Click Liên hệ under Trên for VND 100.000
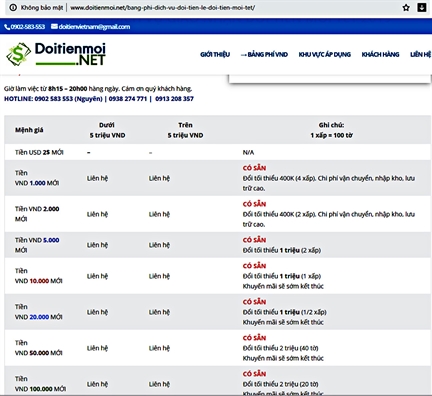This screenshot has width=432, height=396. [x=159, y=384]
